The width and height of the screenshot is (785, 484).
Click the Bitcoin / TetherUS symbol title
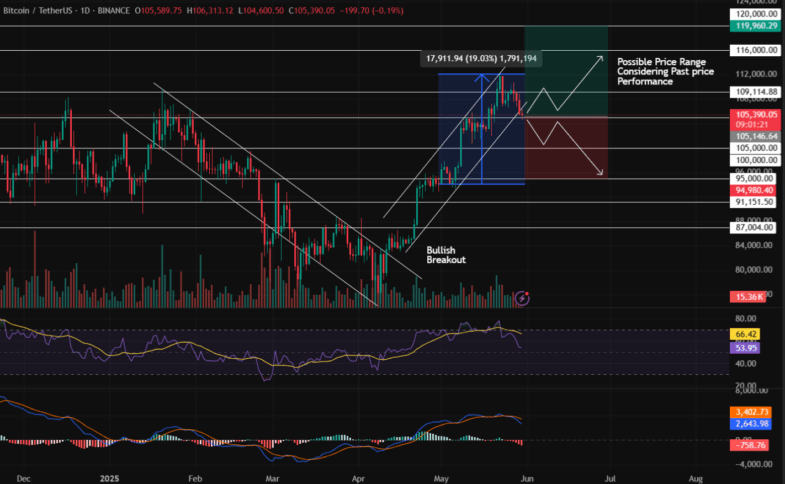pyautogui.click(x=39, y=11)
